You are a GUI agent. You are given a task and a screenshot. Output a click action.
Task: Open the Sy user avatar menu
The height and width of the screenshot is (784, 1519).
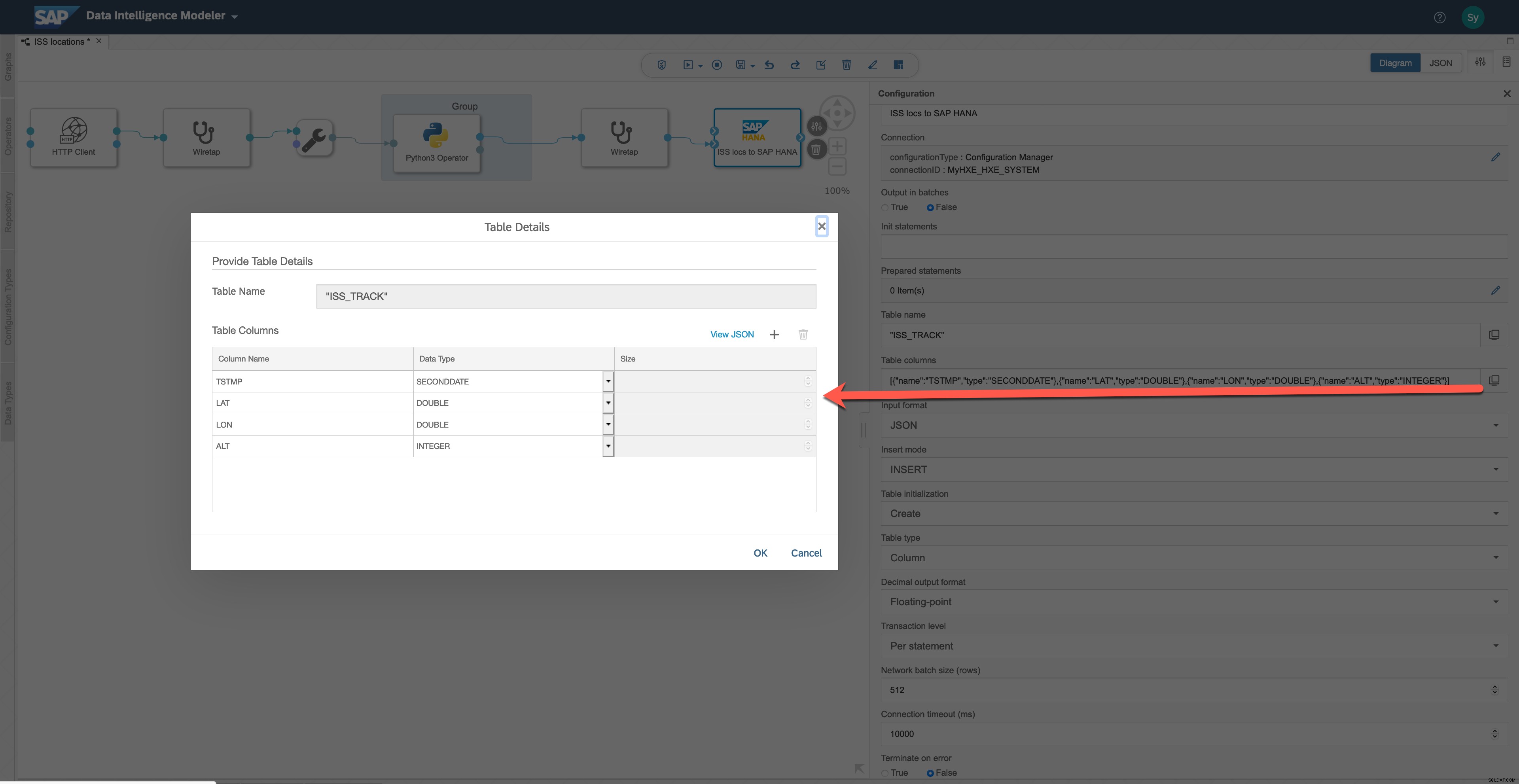click(1472, 17)
